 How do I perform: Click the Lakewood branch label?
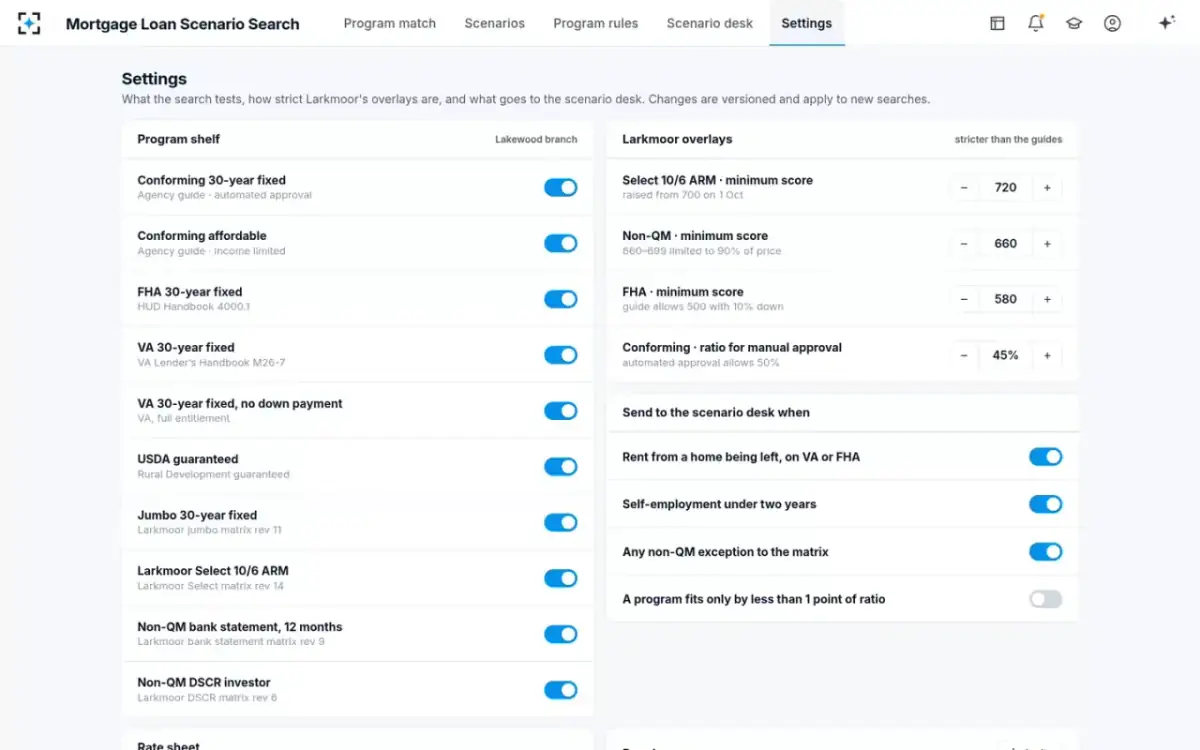(536, 140)
